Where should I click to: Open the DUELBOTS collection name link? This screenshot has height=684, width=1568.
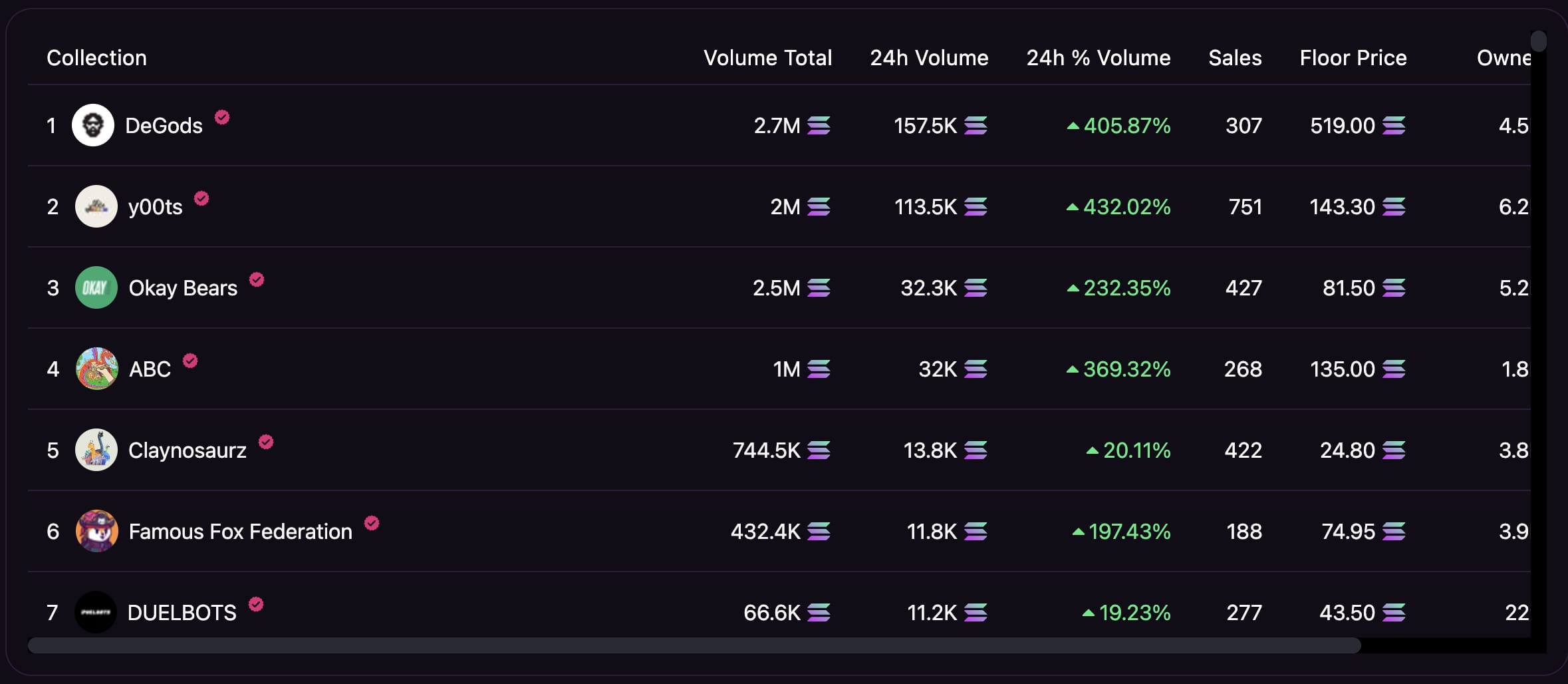click(182, 613)
